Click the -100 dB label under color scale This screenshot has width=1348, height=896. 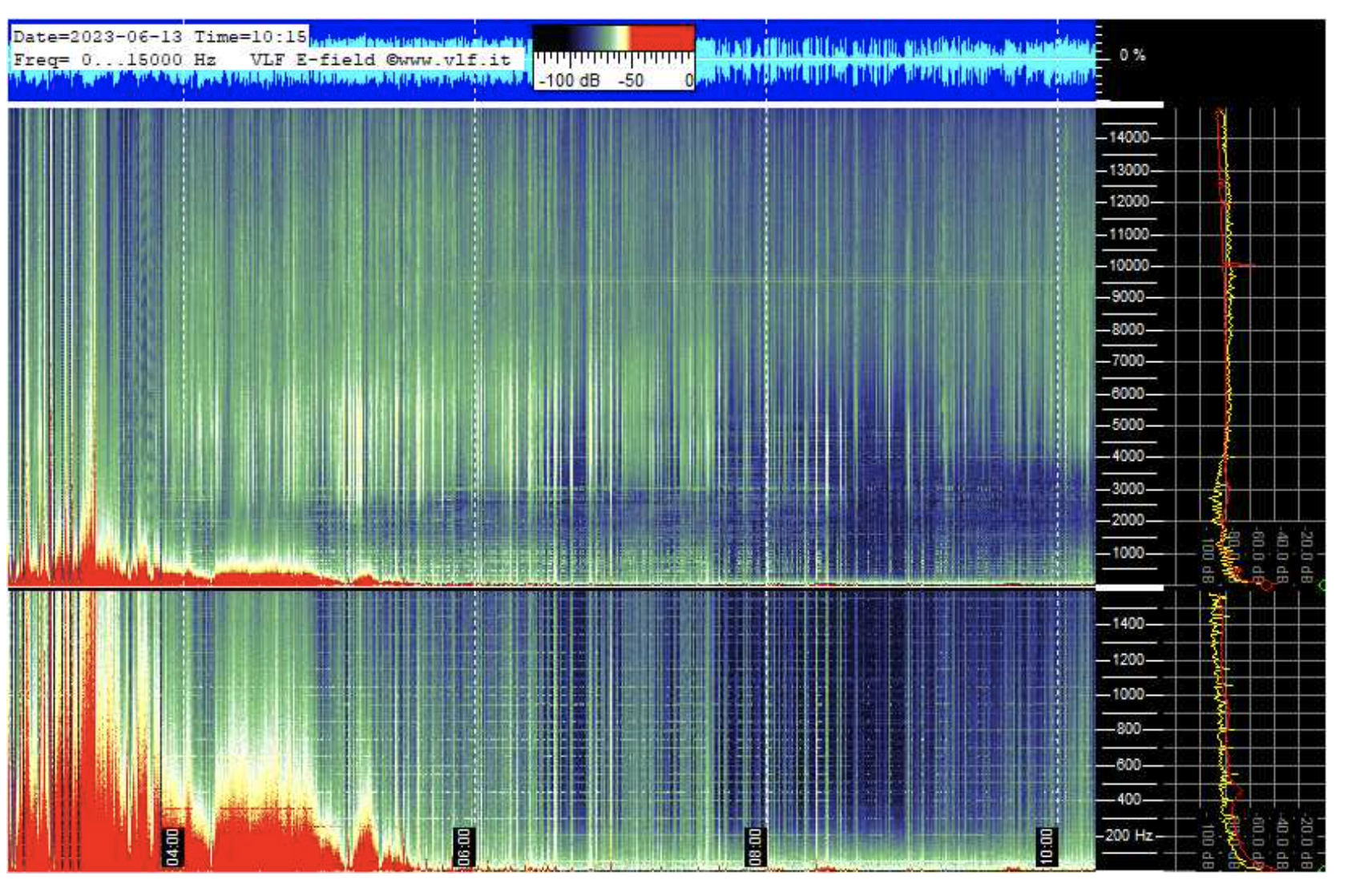click(569, 80)
